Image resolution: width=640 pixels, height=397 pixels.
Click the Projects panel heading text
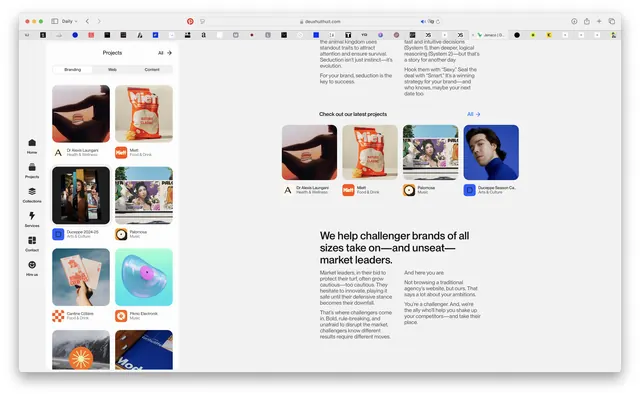(112, 53)
